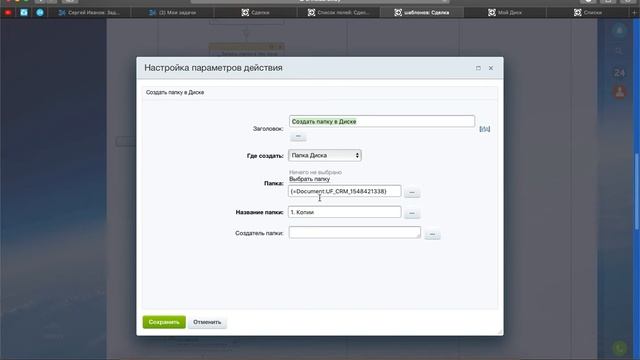Open the blue square pinned tab icon
640x360 pixels.
(24, 13)
